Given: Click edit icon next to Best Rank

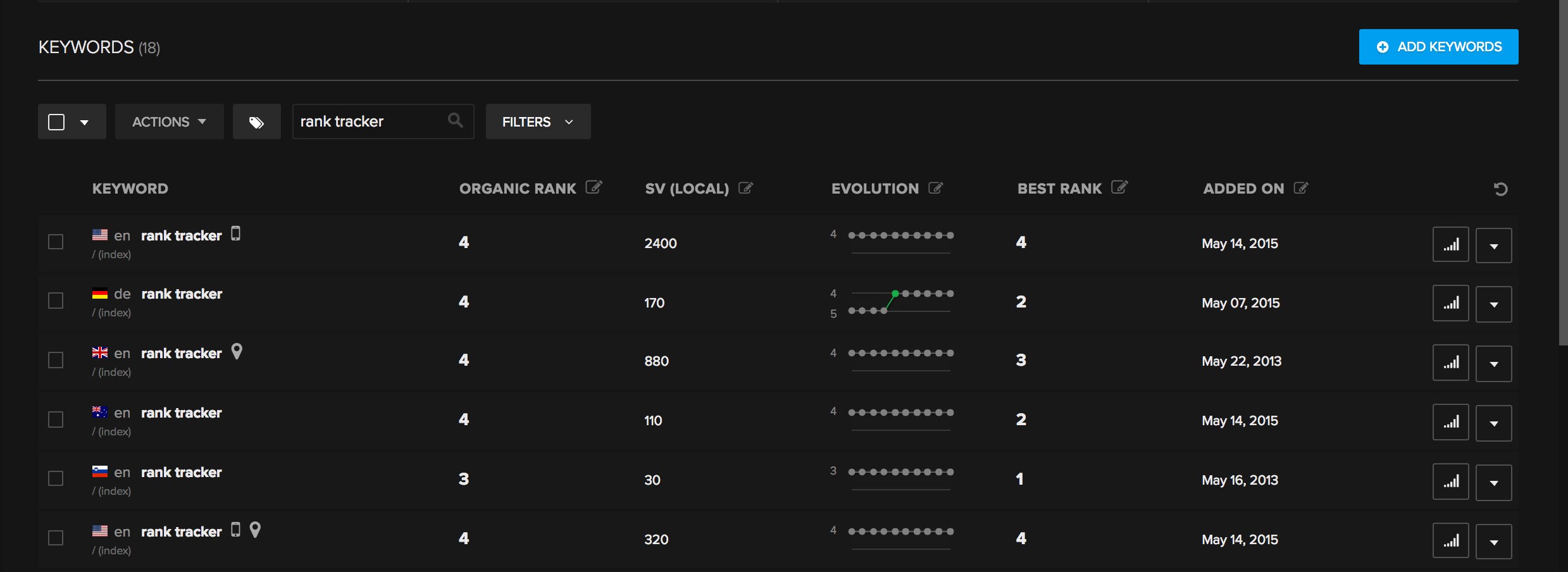Looking at the screenshot, I should click(x=1119, y=187).
